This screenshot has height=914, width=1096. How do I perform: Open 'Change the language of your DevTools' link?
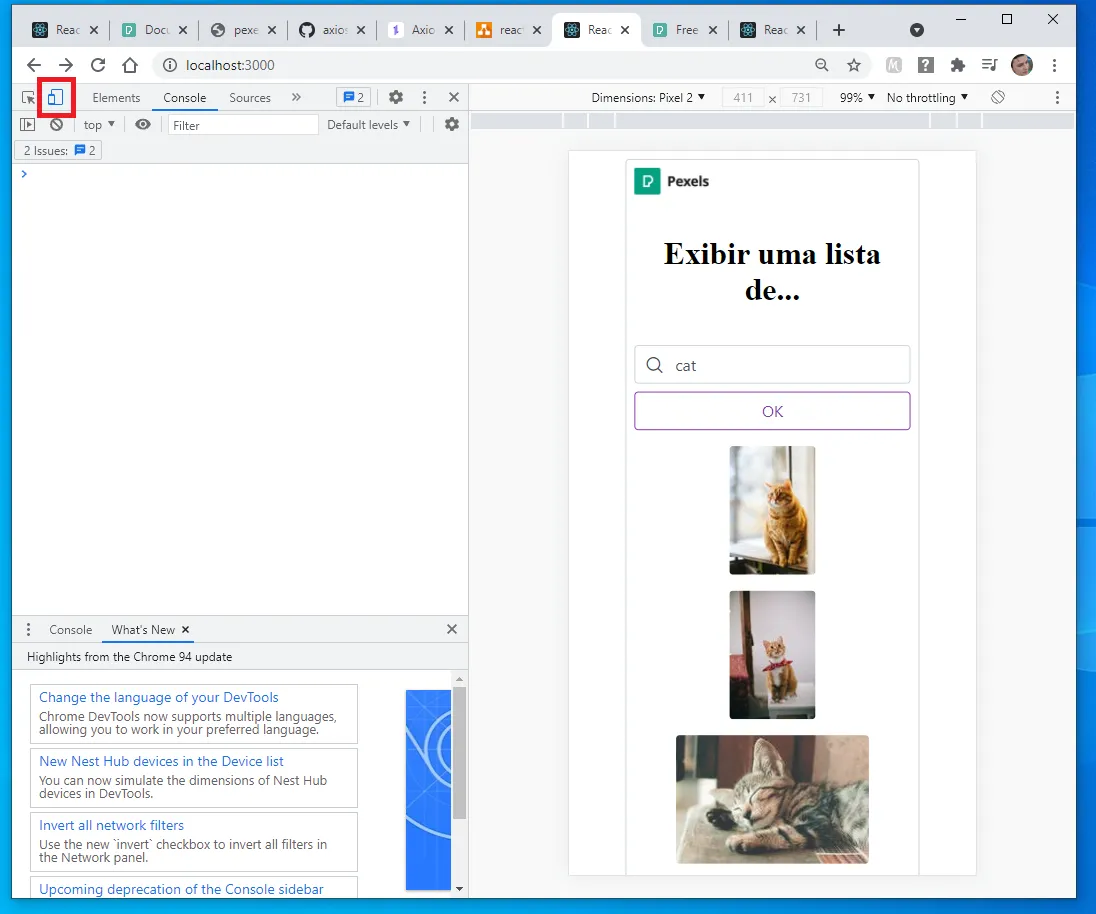tap(159, 697)
